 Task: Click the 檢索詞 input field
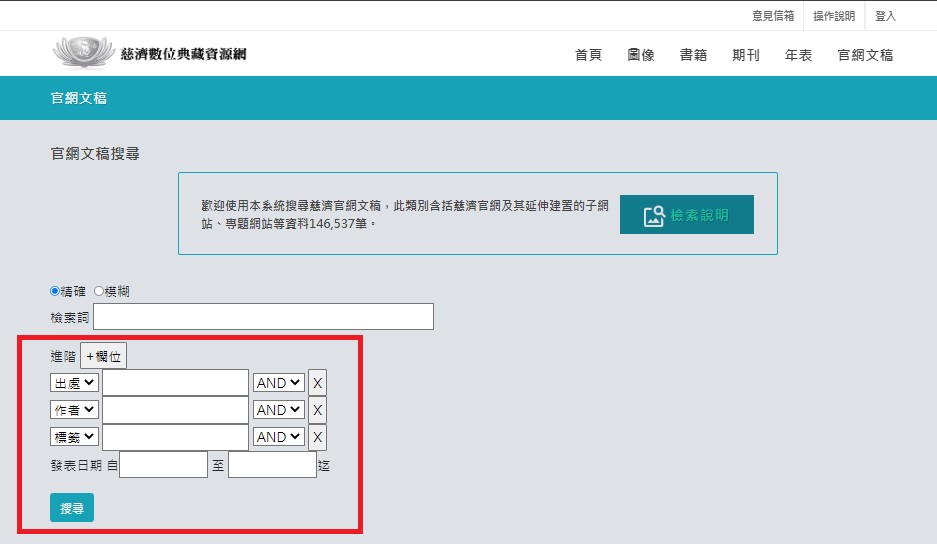(x=264, y=316)
